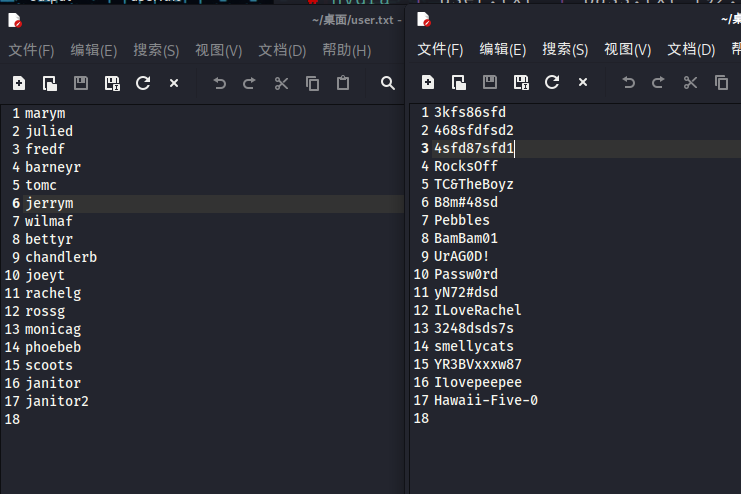Open 帮助(H) menu in user.txt window
Image resolution: width=741 pixels, height=494 pixels.
(x=346, y=51)
